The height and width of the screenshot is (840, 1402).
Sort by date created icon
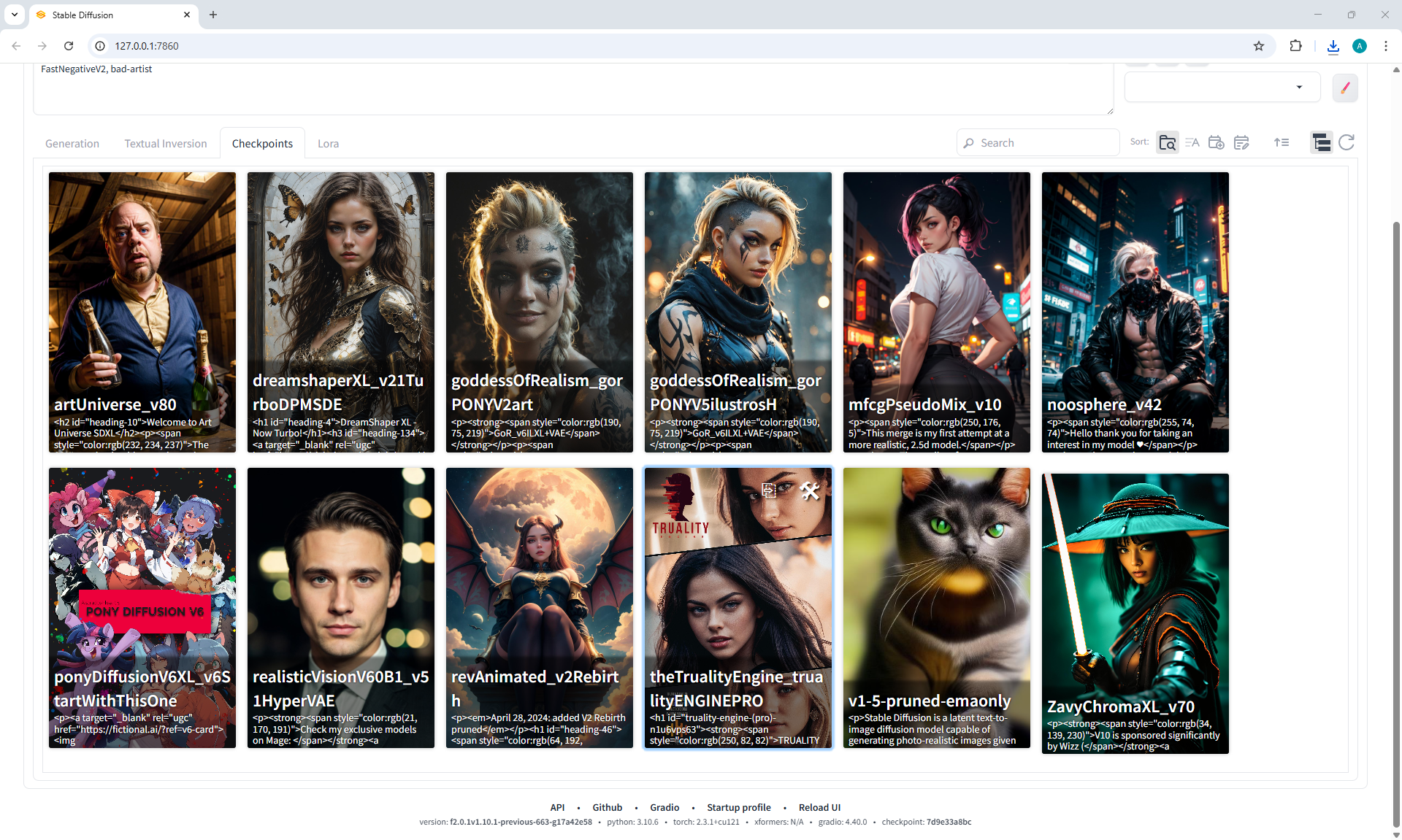click(x=1216, y=143)
